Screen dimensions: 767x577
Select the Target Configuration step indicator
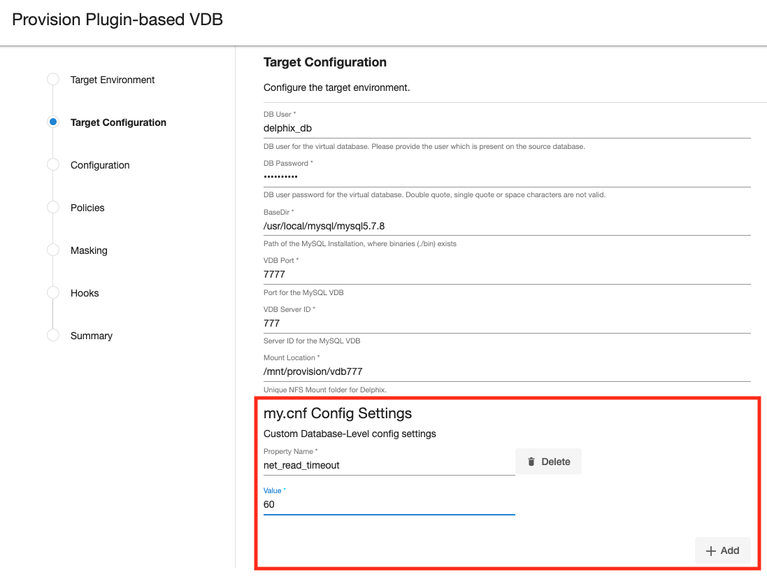click(x=53, y=122)
